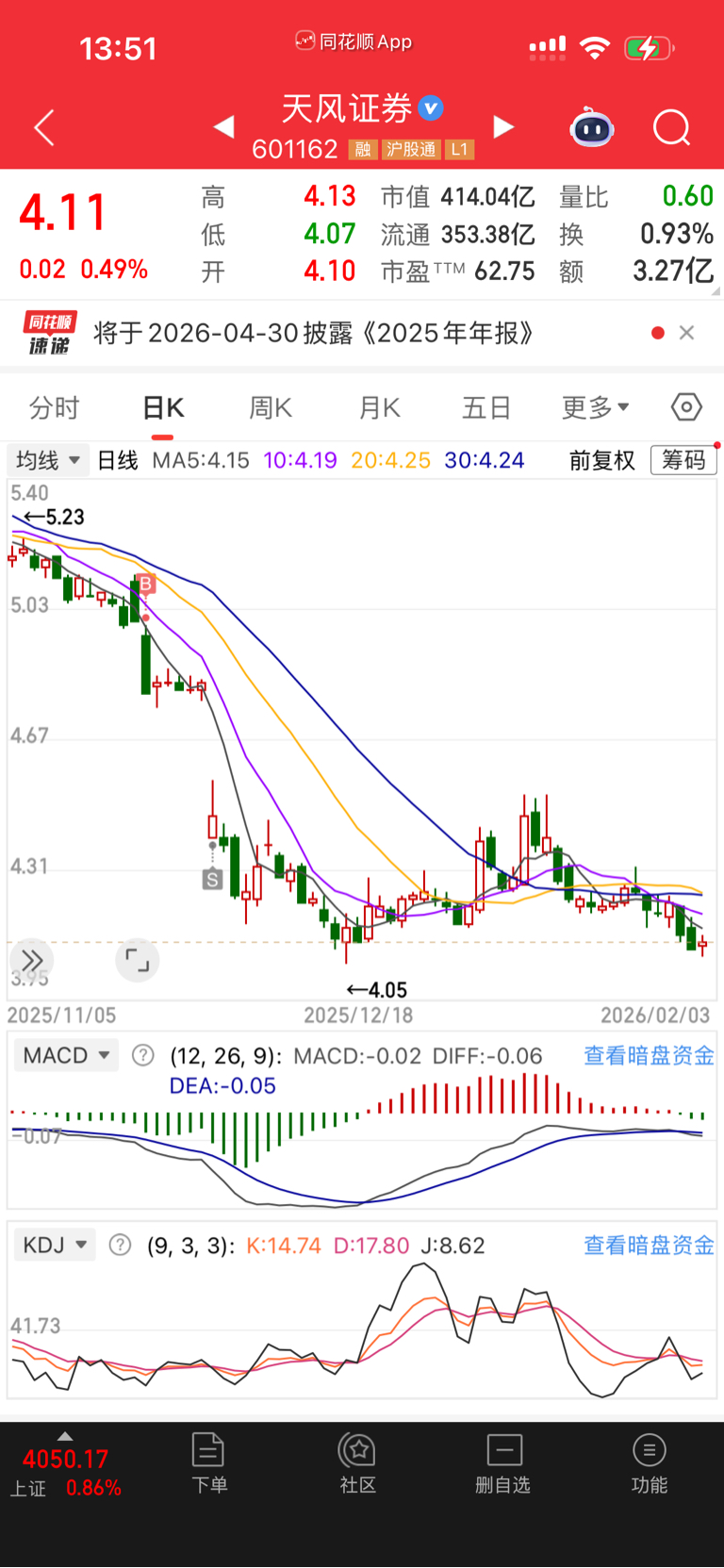The image size is (724, 1568).
Task: Go back using the left chevron arrow
Action: (x=44, y=127)
